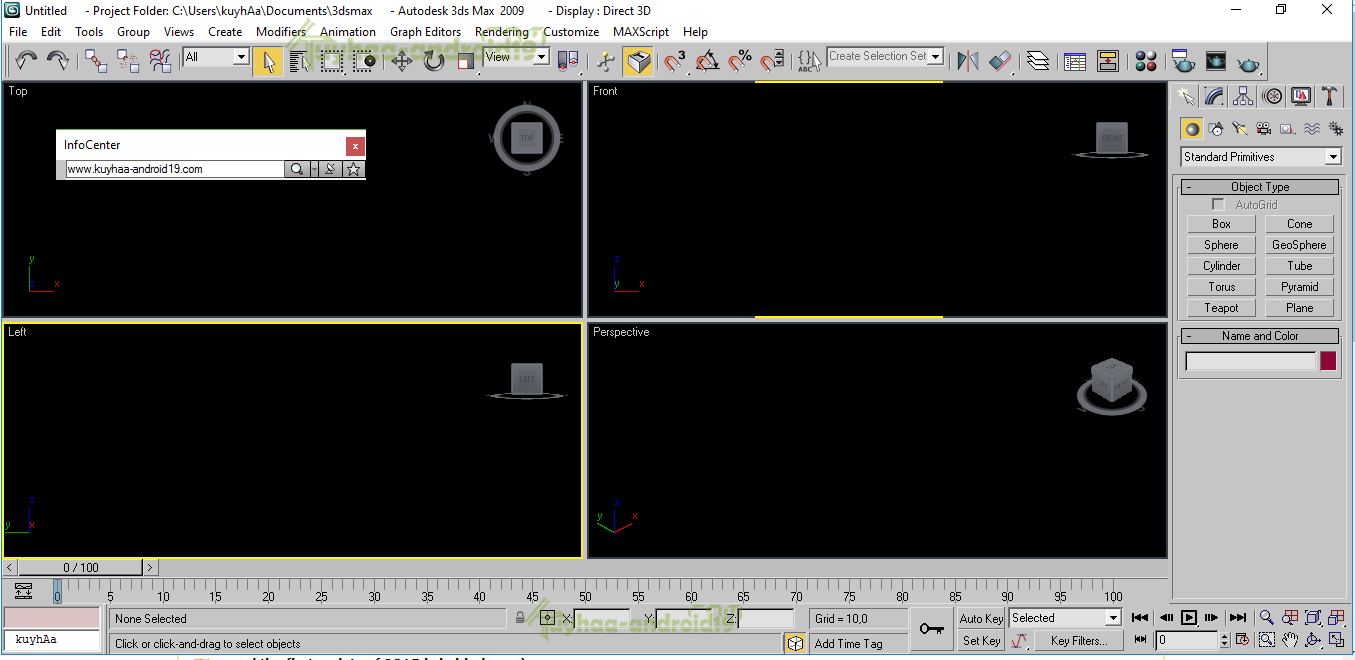Click the Torus object button
The height and width of the screenshot is (660, 1355).
[1221, 287]
